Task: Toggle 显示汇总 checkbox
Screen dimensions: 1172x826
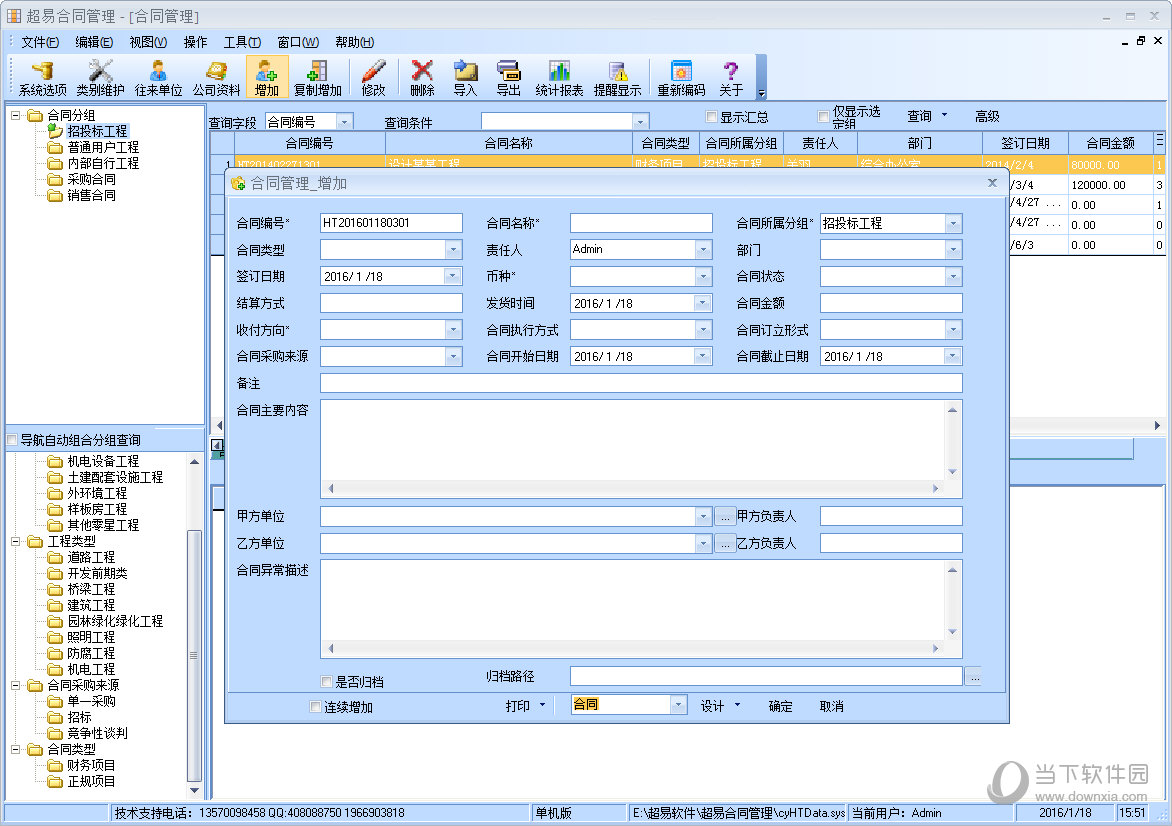Action: [x=712, y=117]
